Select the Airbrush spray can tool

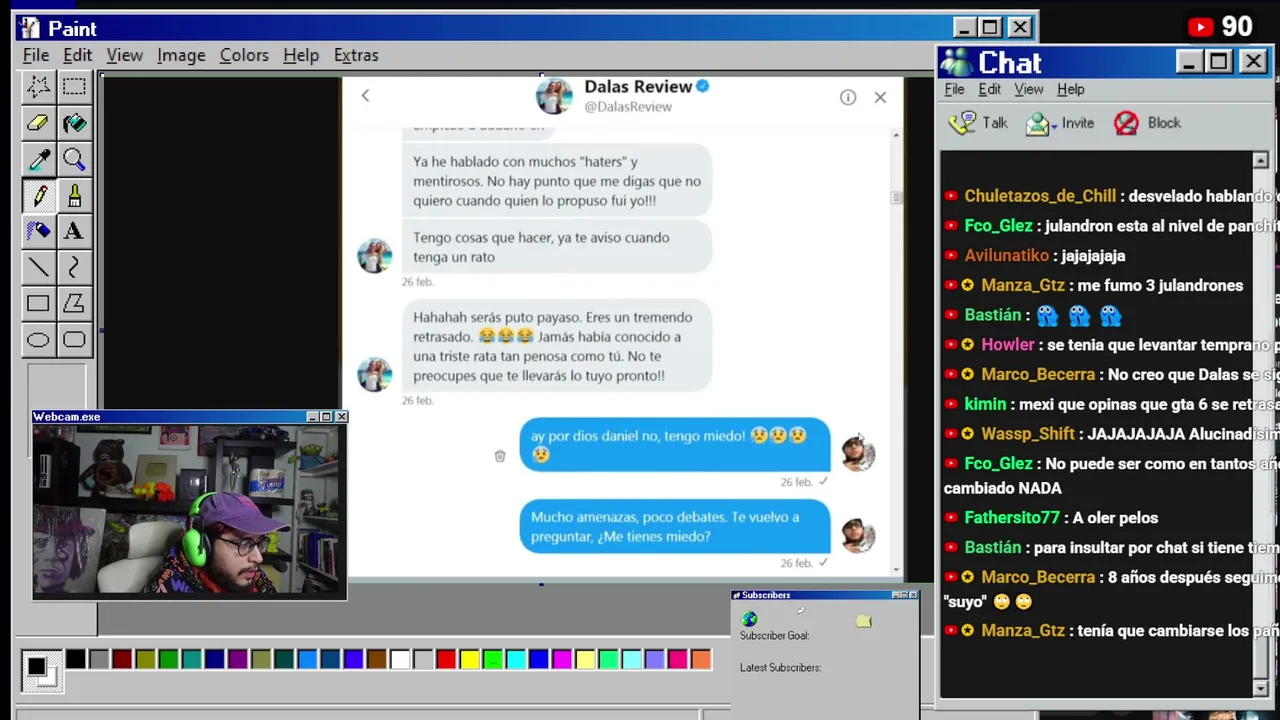(38, 231)
